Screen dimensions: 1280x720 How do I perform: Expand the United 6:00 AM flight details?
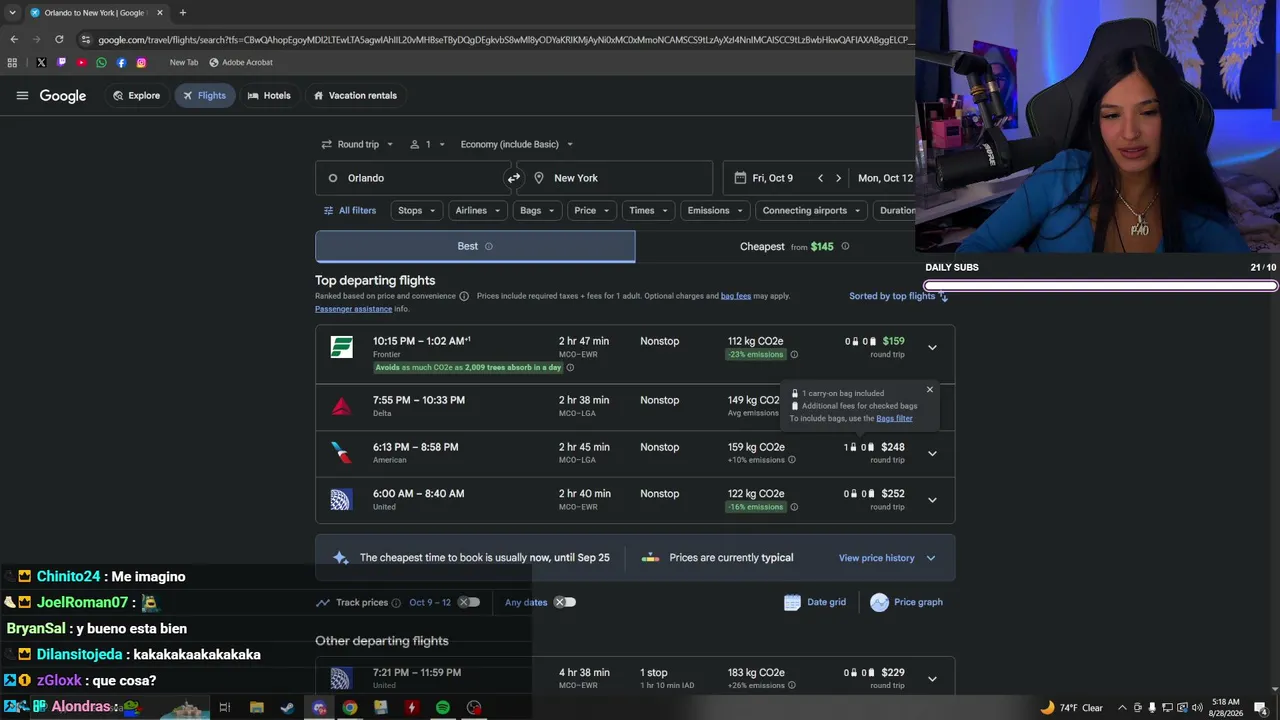[932, 500]
